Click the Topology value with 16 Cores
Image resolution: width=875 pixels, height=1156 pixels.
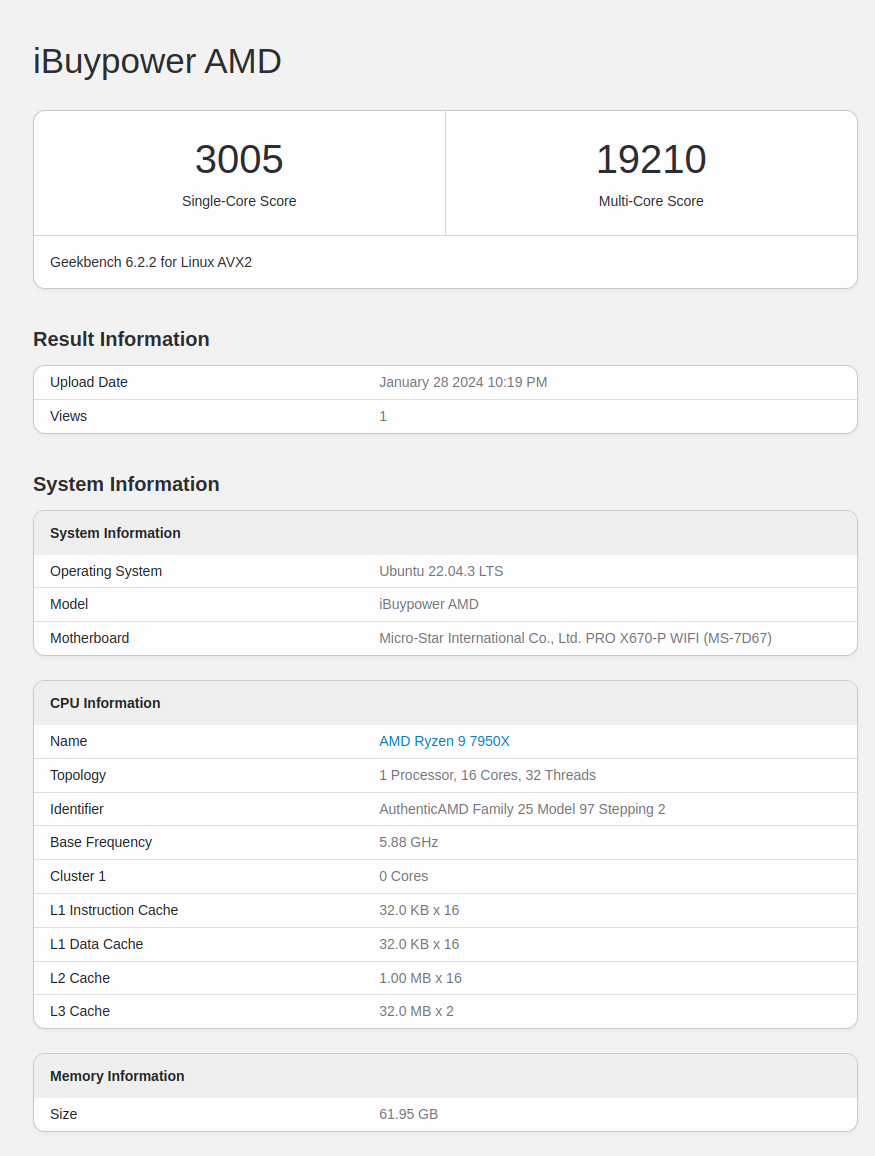point(487,775)
